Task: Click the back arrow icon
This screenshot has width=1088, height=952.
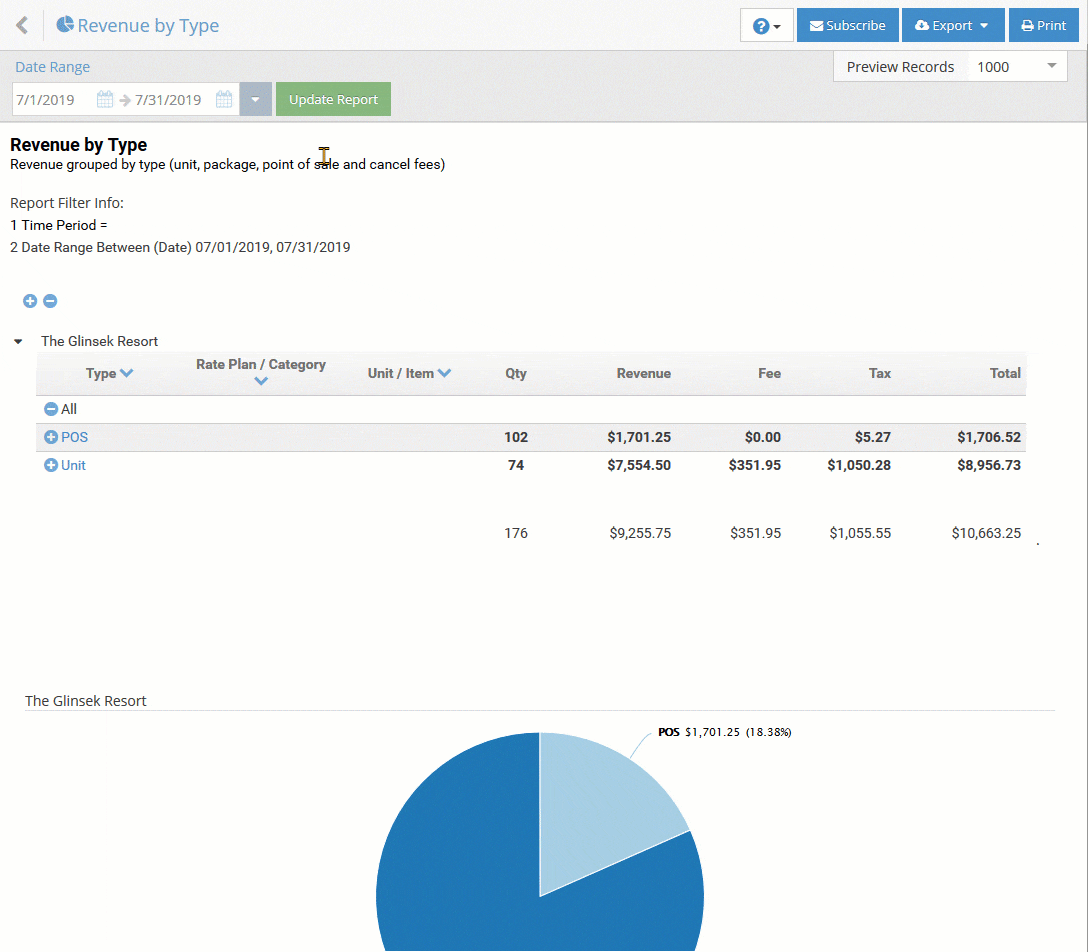Action: [22, 26]
